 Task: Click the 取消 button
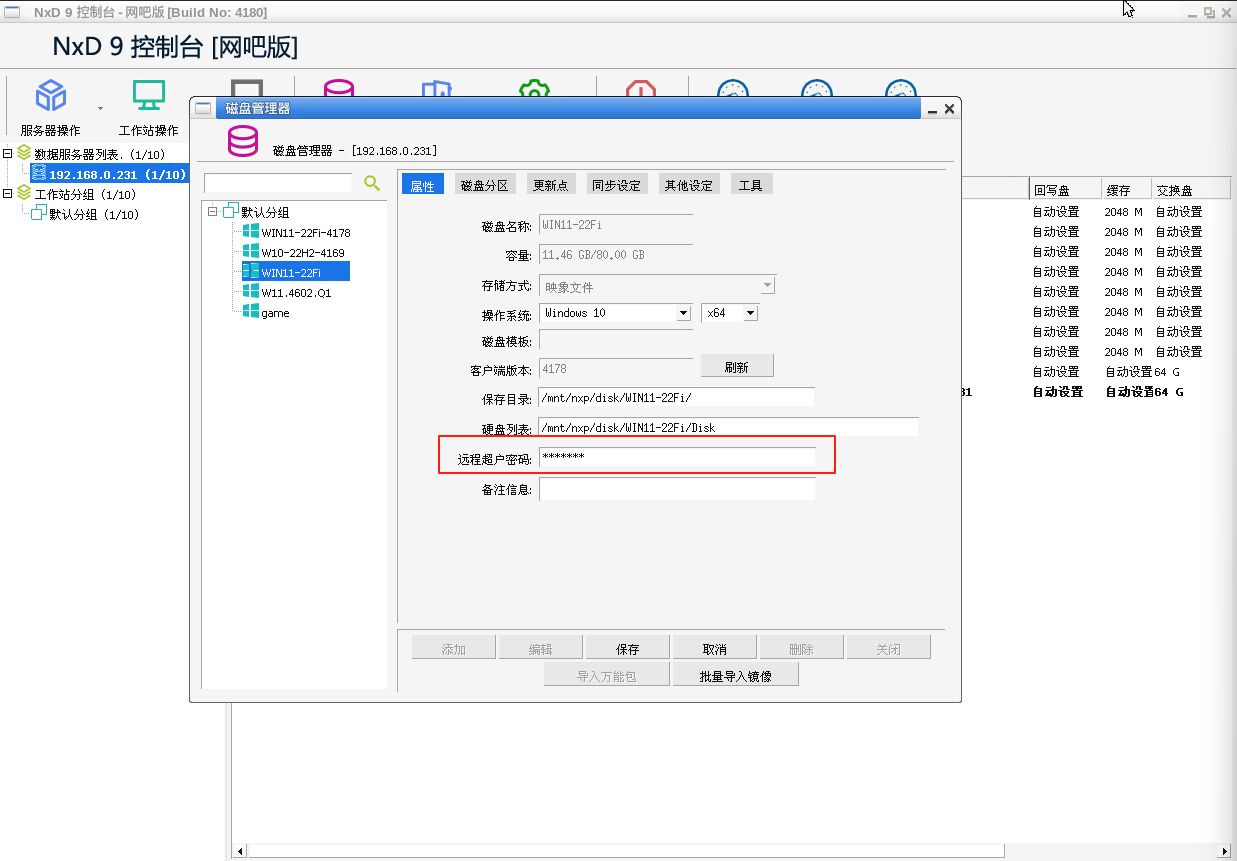tap(714, 648)
